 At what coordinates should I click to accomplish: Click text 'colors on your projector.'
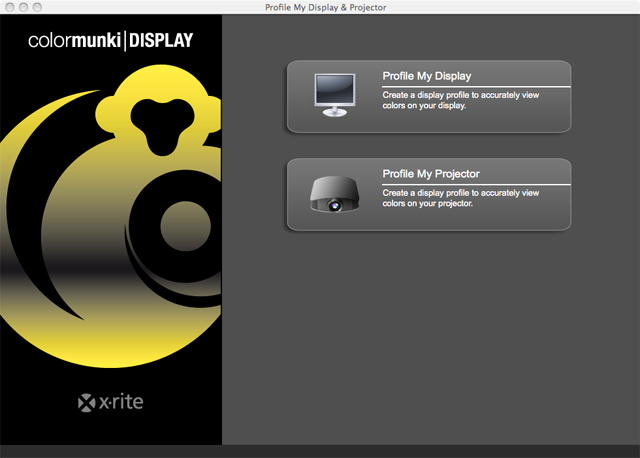[x=427, y=203]
